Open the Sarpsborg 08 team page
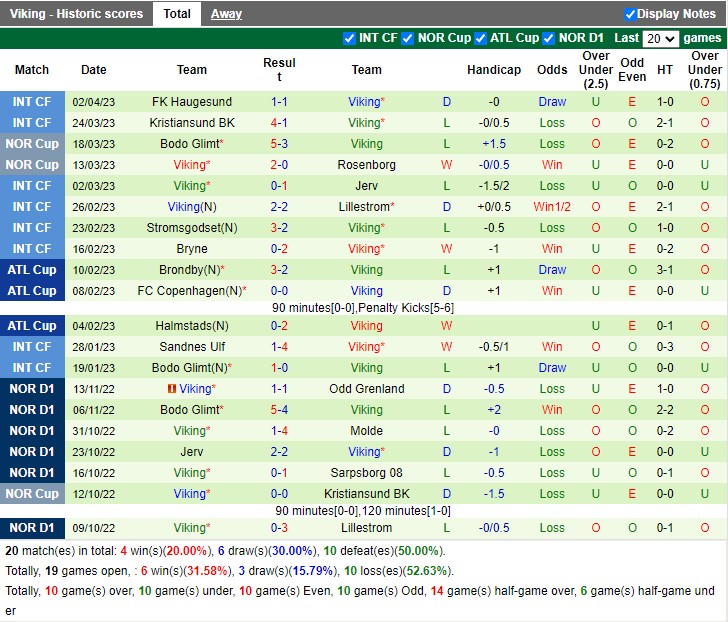The width and height of the screenshot is (728, 622). pyautogui.click(x=366, y=473)
